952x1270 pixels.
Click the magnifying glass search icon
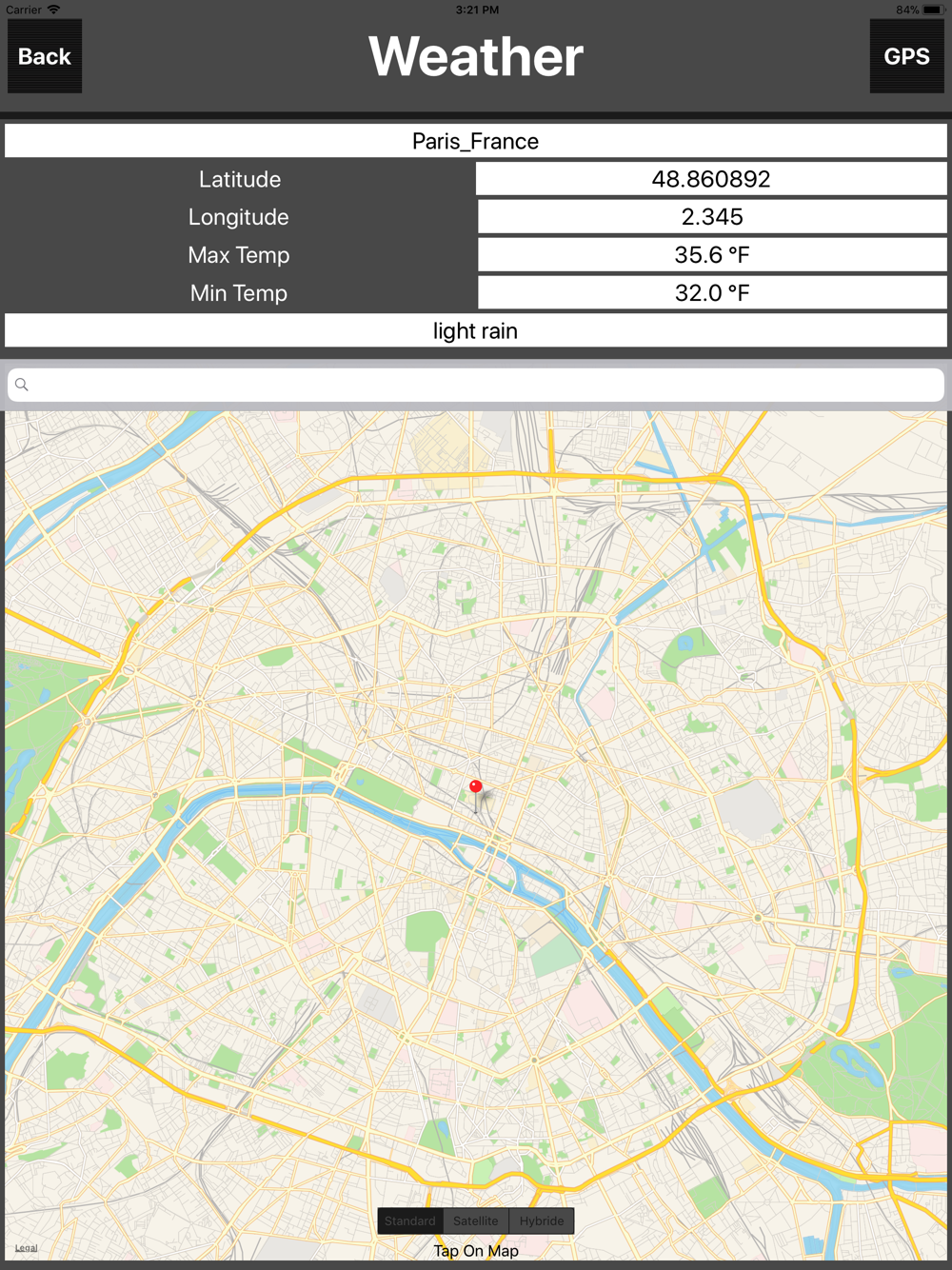pos(22,385)
